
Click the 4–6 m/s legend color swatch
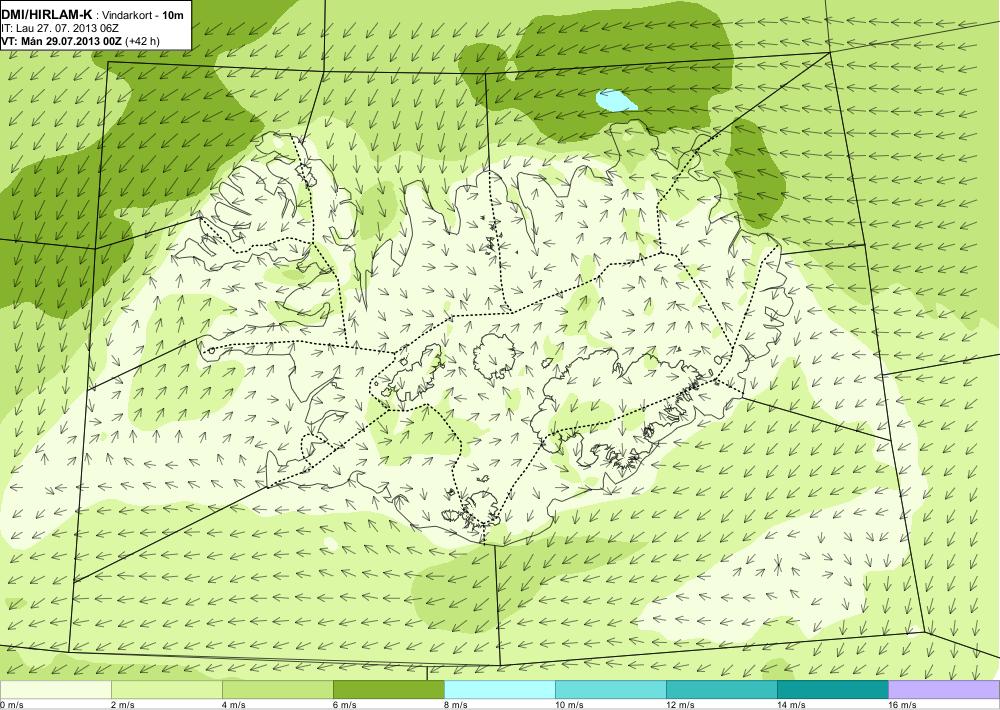pyautogui.click(x=277, y=690)
